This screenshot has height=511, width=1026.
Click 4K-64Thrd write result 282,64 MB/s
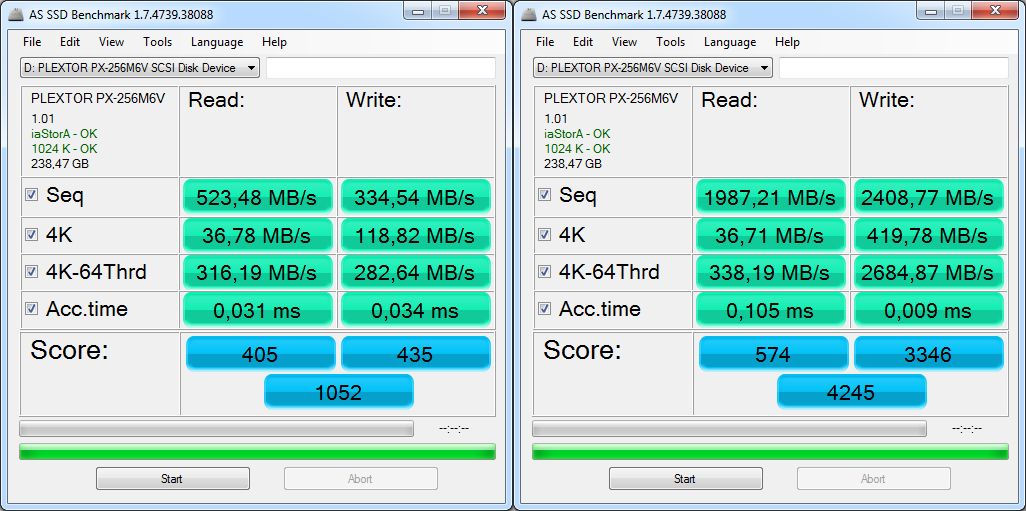[416, 272]
